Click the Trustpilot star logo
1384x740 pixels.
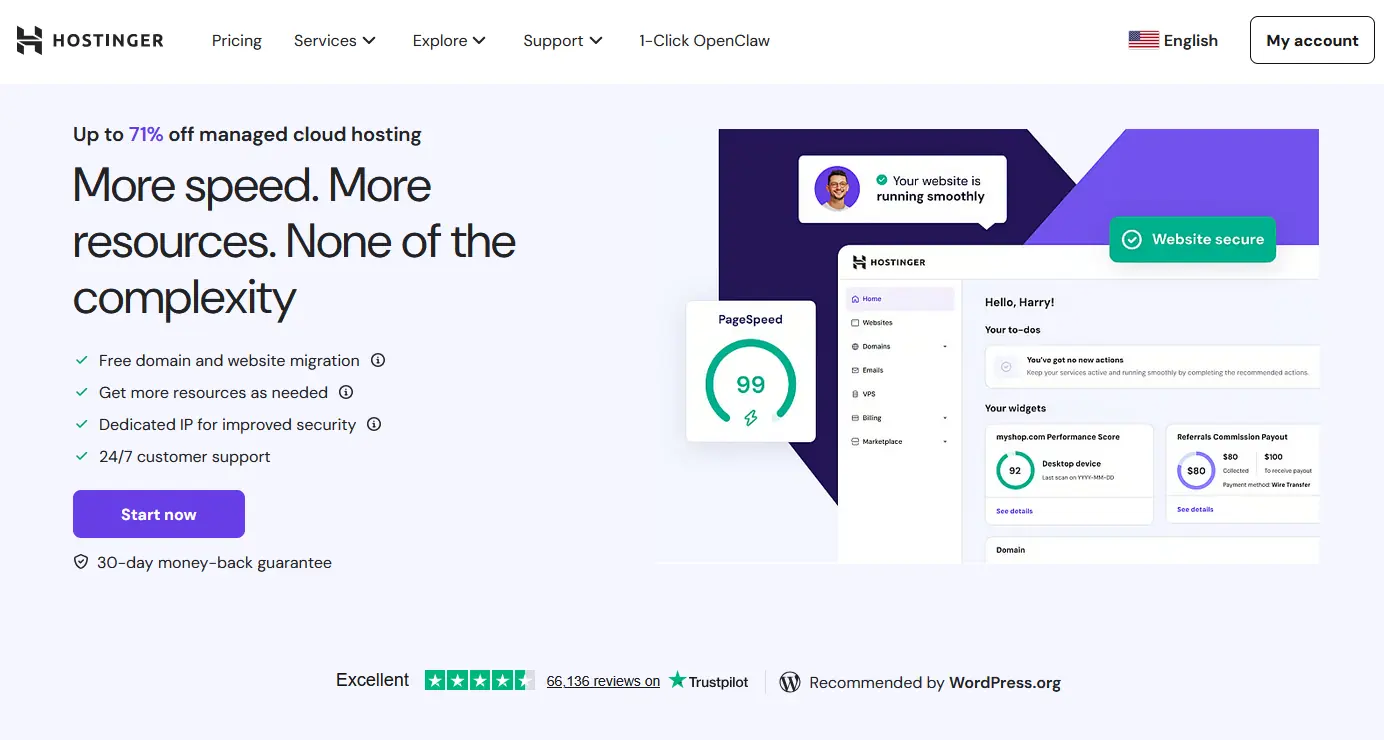point(678,680)
